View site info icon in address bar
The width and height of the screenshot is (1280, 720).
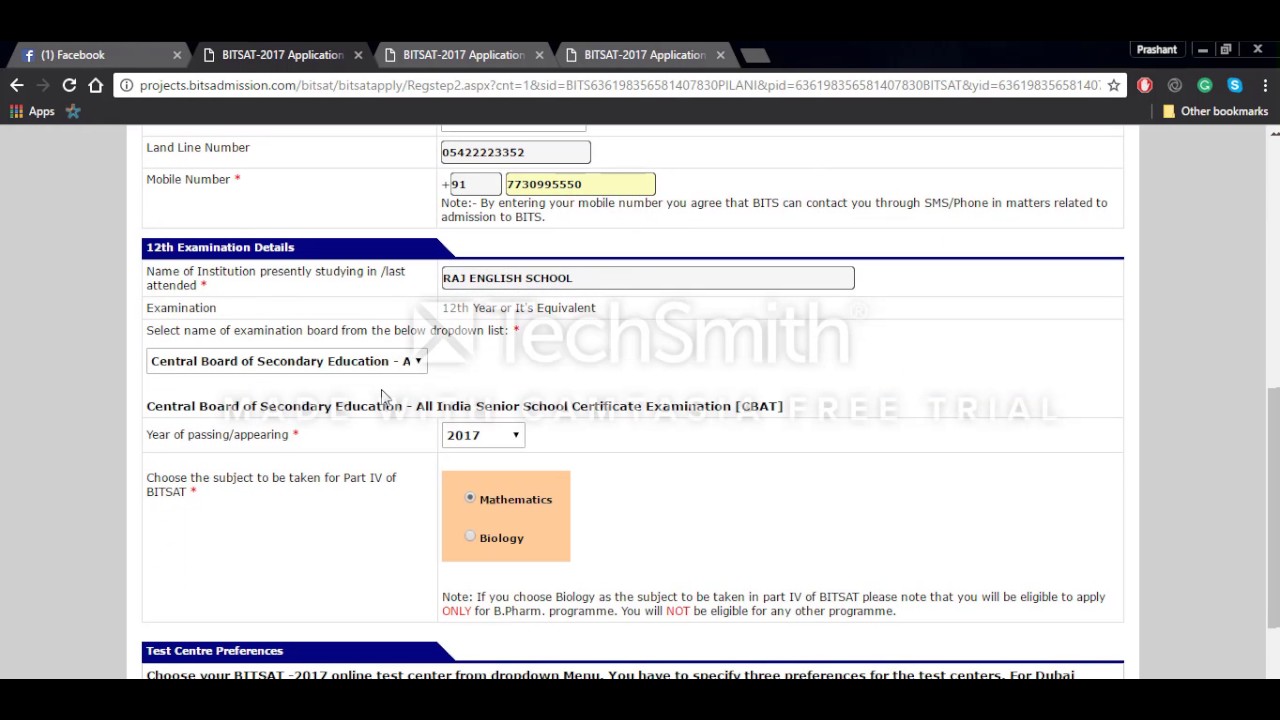tap(126, 85)
